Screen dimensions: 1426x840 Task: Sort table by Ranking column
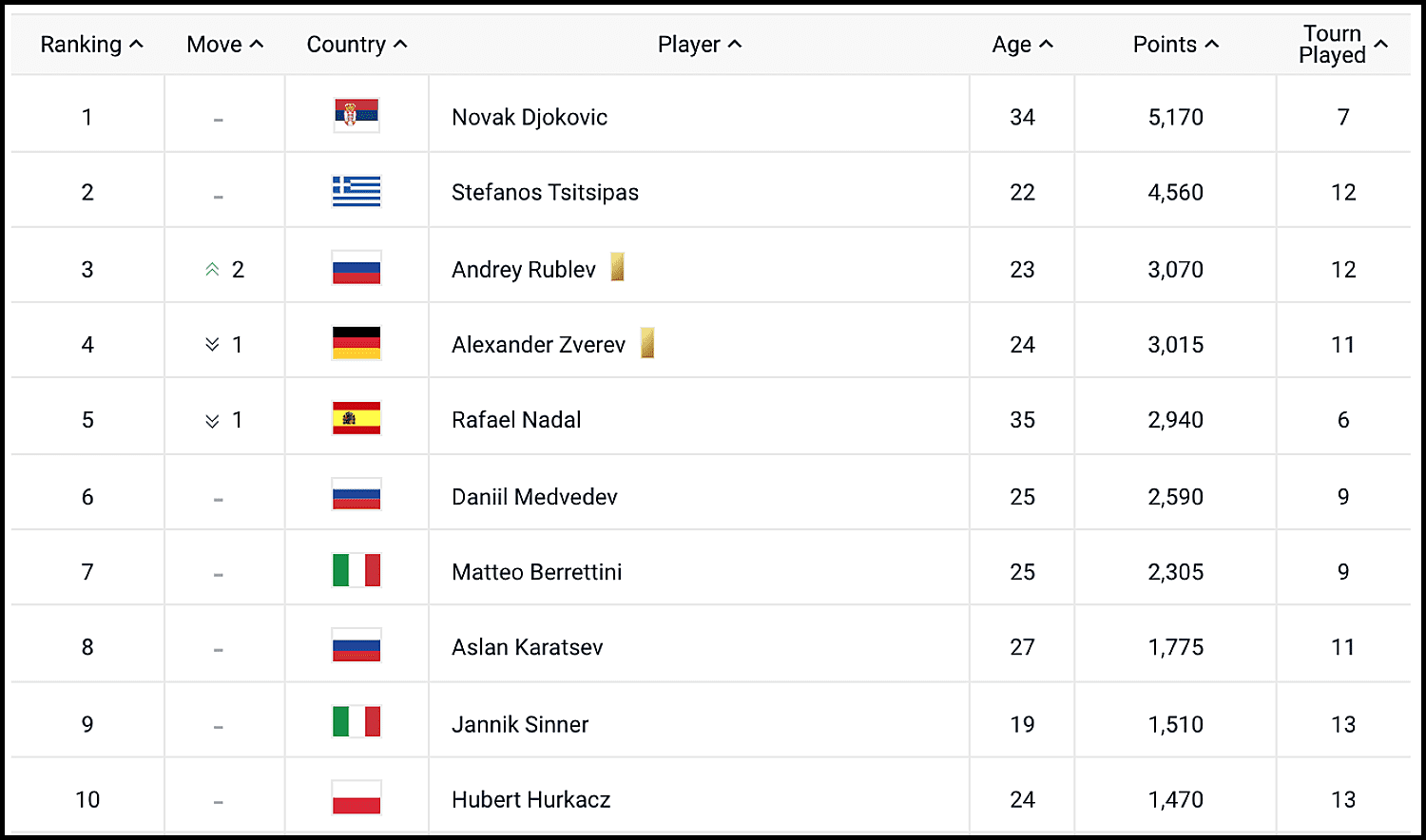pos(91,45)
